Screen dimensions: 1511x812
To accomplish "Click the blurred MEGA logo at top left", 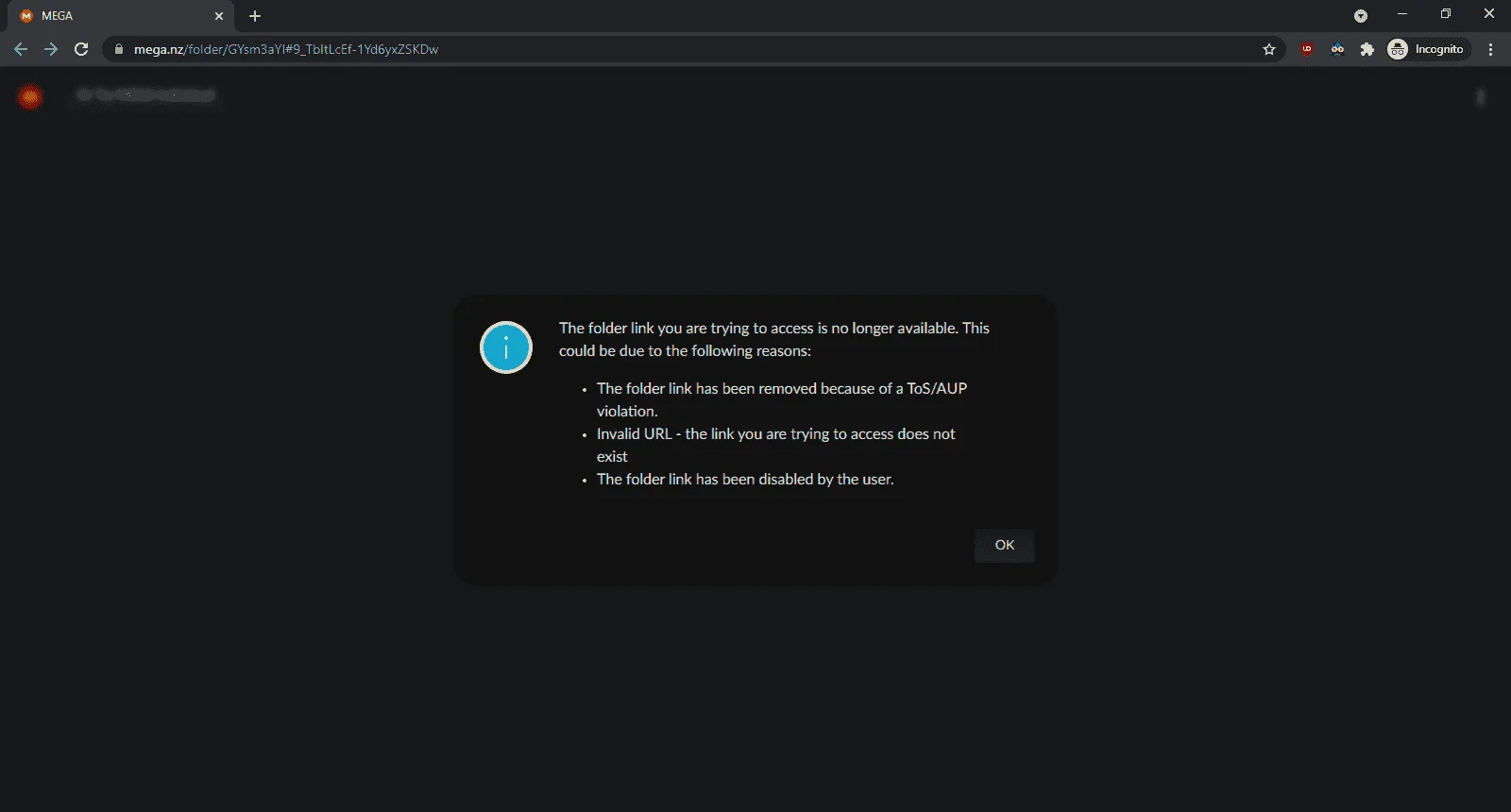I will tap(30, 96).
